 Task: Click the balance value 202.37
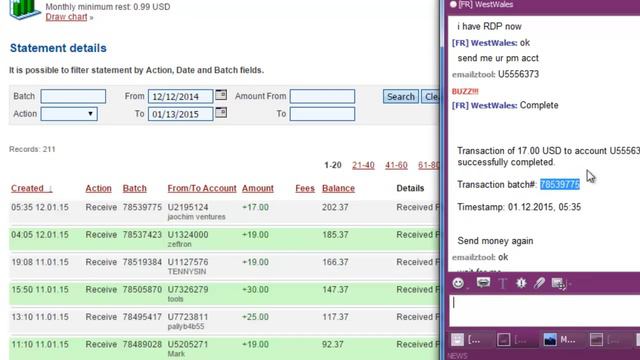pyautogui.click(x=335, y=207)
